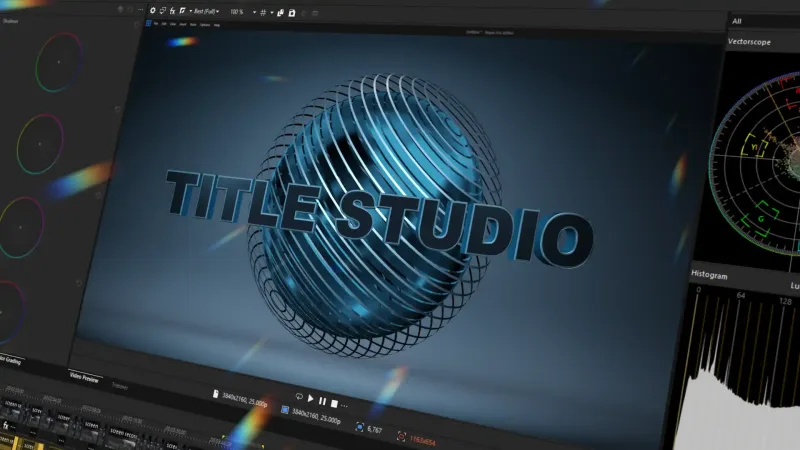This screenshot has height=450, width=800.
Task: Click the G target box in vectorscope
Action: pos(761,218)
